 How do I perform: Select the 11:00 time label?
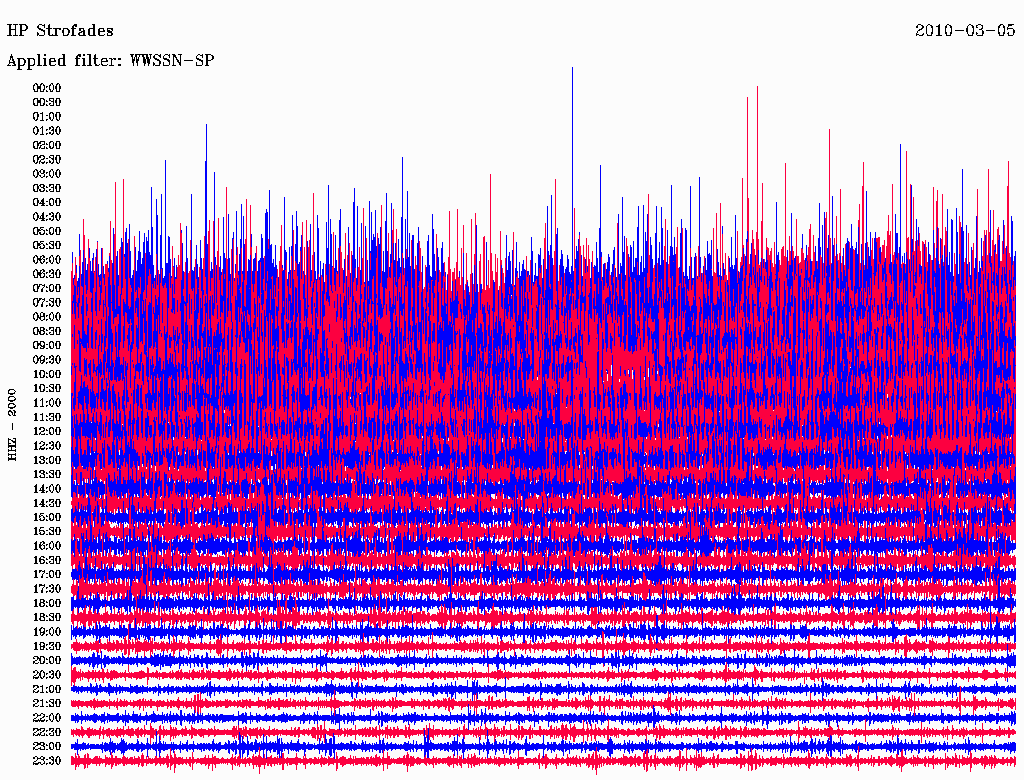pos(47,403)
